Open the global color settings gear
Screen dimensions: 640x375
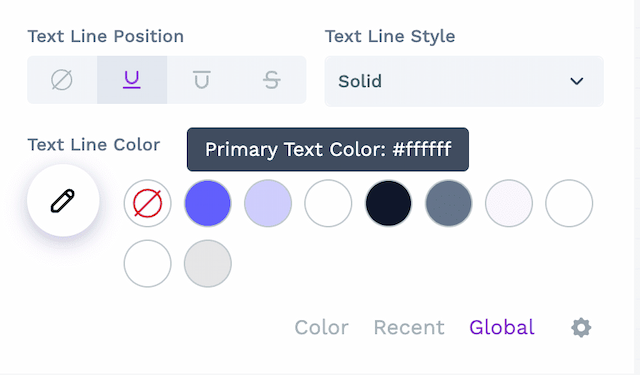pos(581,328)
